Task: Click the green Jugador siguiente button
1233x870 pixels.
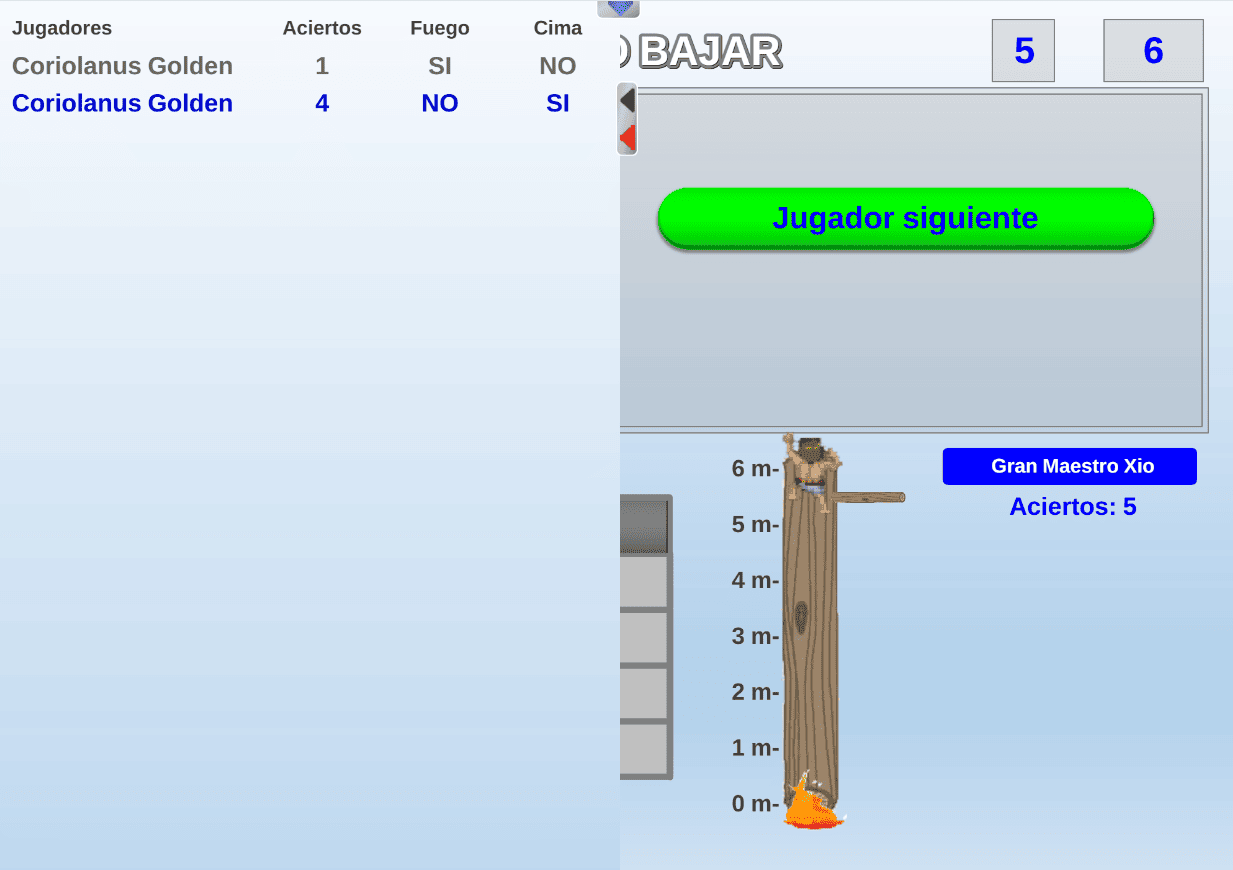Action: tap(905, 217)
